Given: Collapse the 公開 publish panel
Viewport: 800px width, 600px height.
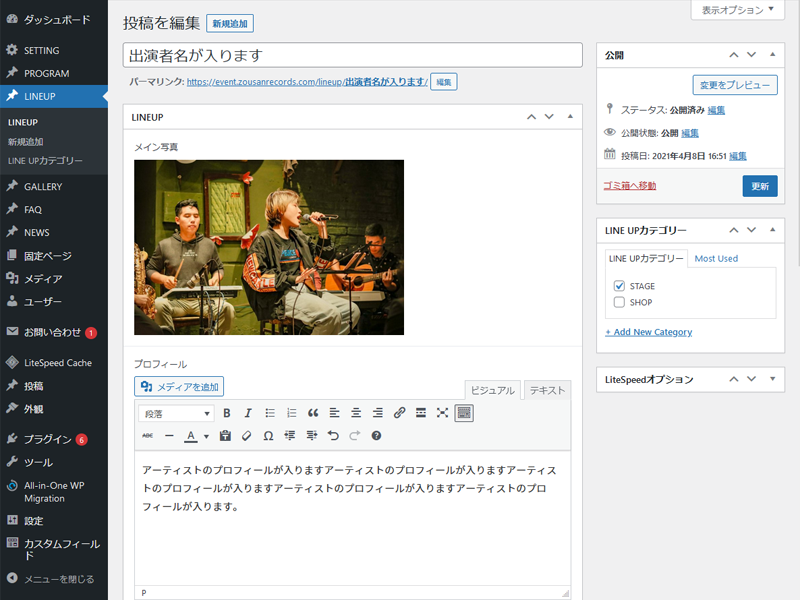Looking at the screenshot, I should click(x=772, y=54).
